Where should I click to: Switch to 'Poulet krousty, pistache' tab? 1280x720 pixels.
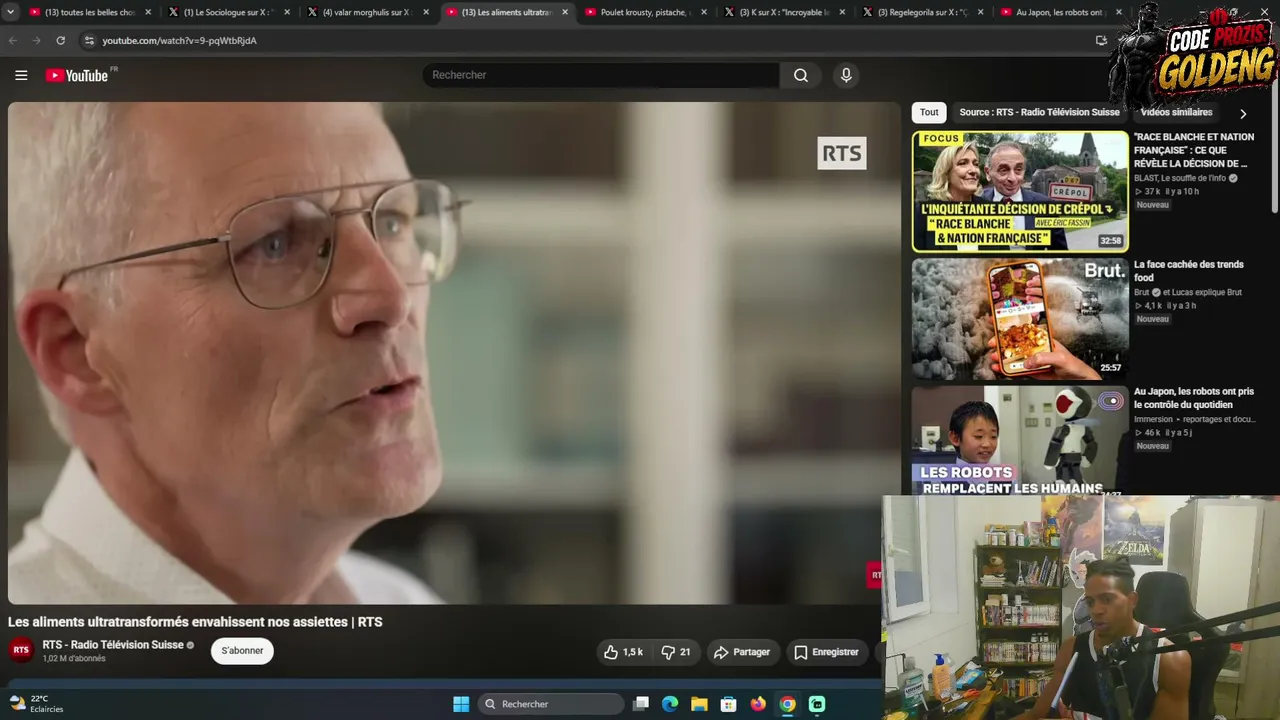pos(644,12)
